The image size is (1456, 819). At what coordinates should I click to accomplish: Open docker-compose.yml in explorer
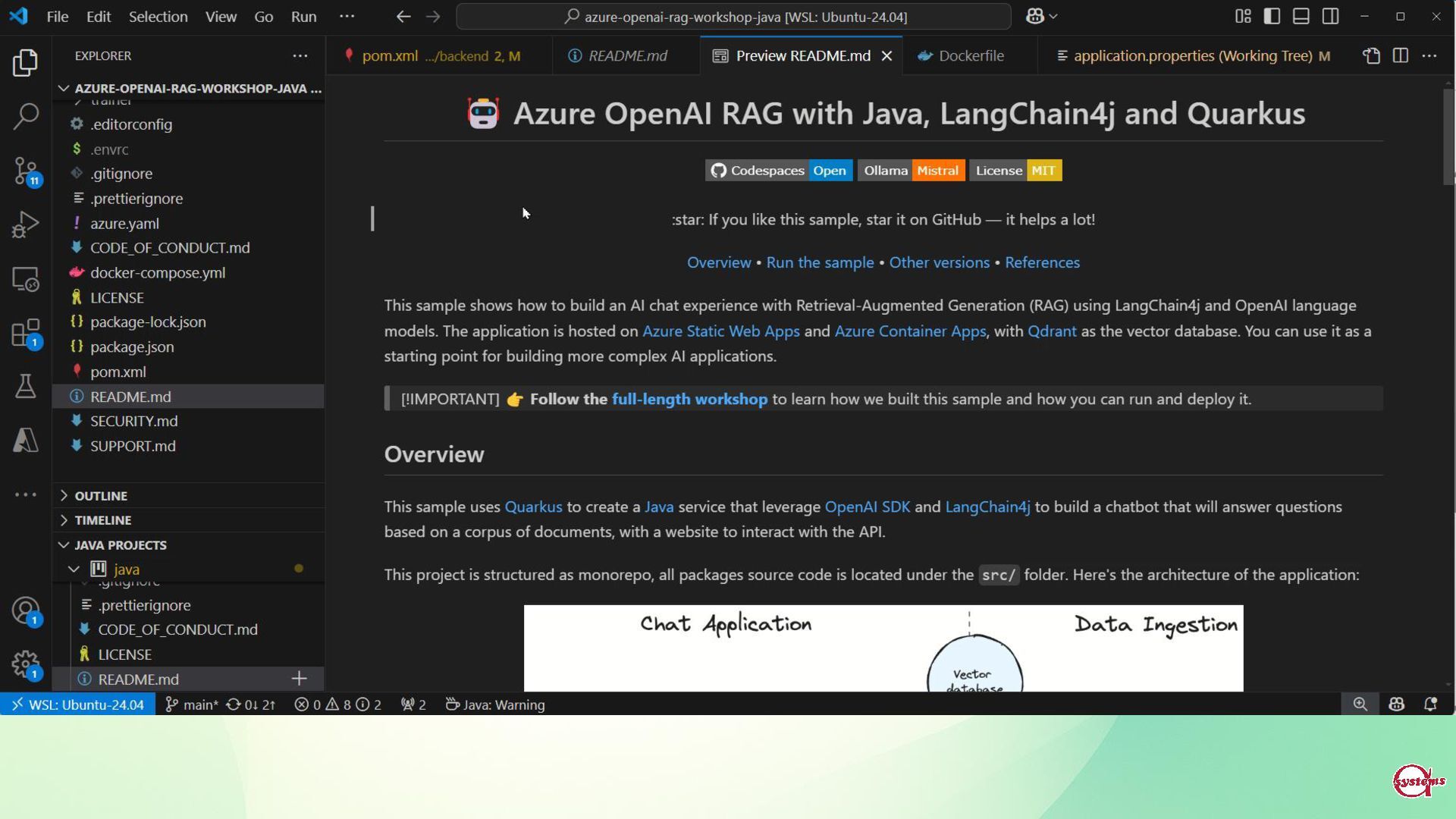click(188, 272)
